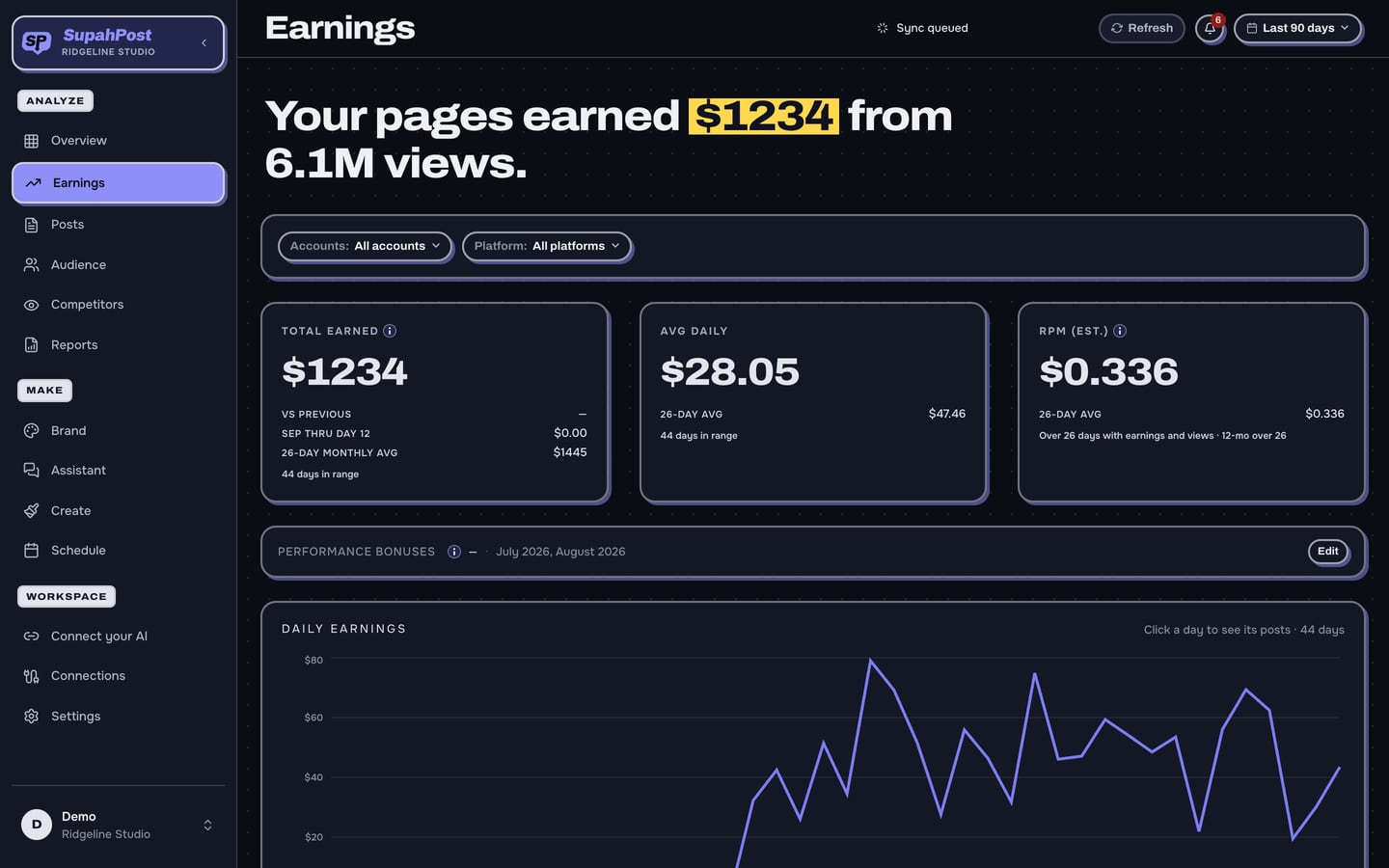Open Settings page

click(x=119, y=717)
